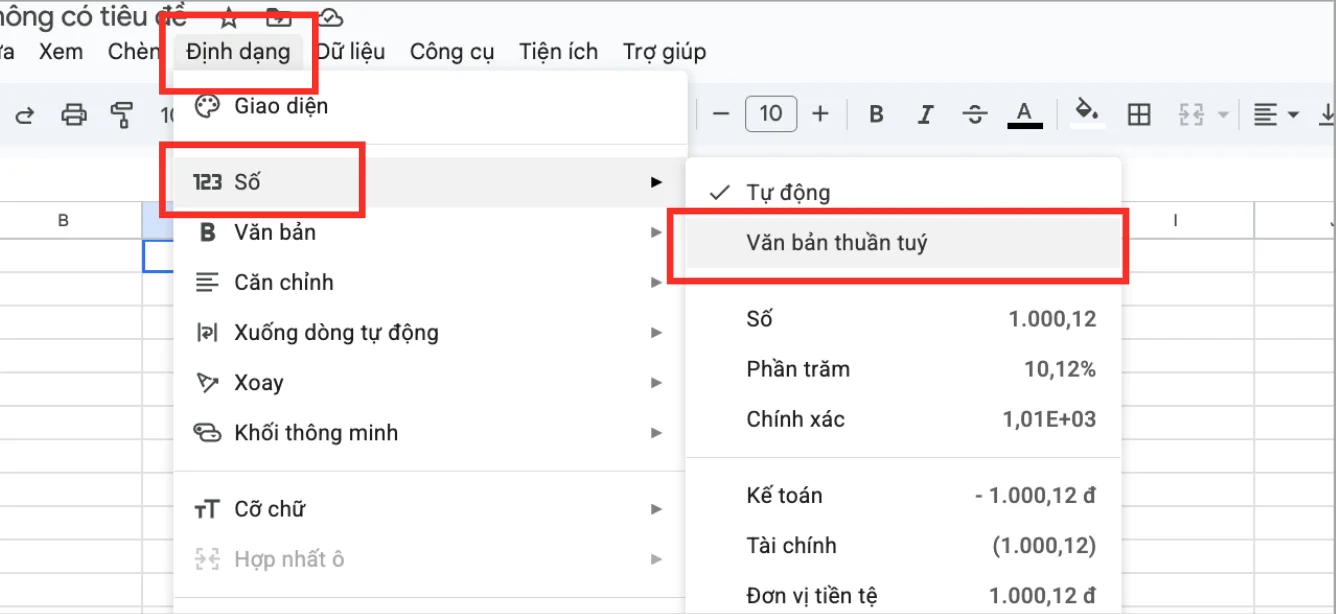Click the font size field showing 10

coord(771,114)
